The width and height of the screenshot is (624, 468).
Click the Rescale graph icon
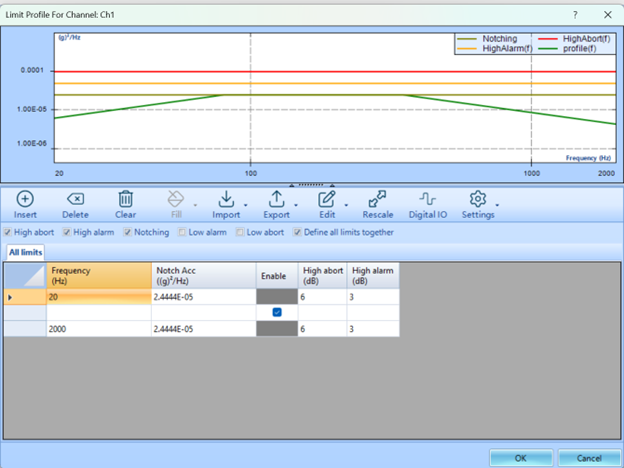pos(377,199)
